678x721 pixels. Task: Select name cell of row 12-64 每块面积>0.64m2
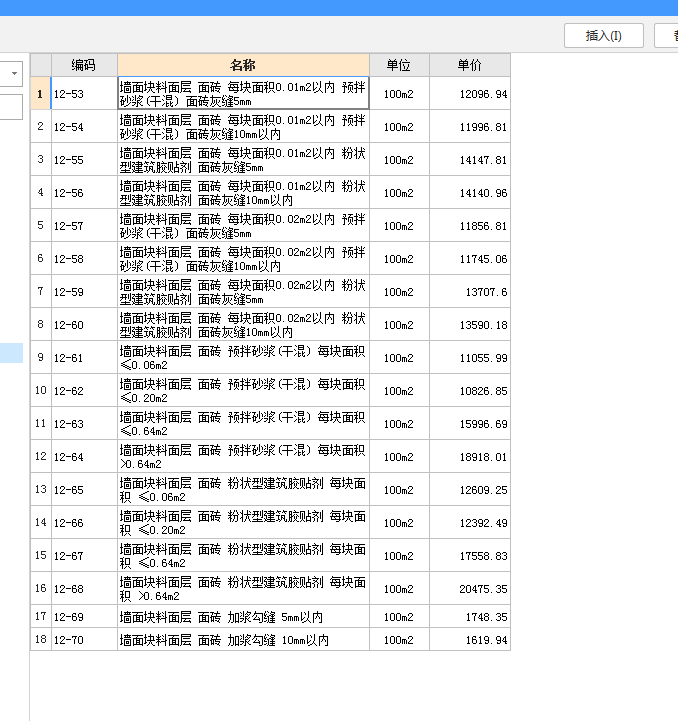pos(243,457)
